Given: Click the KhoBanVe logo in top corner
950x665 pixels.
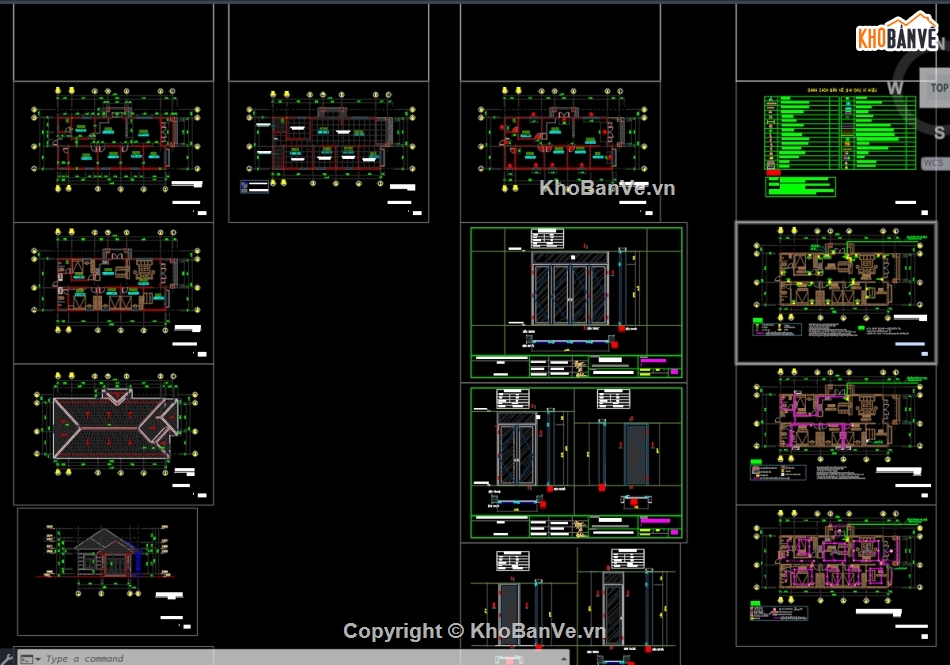Looking at the screenshot, I should tap(897, 35).
